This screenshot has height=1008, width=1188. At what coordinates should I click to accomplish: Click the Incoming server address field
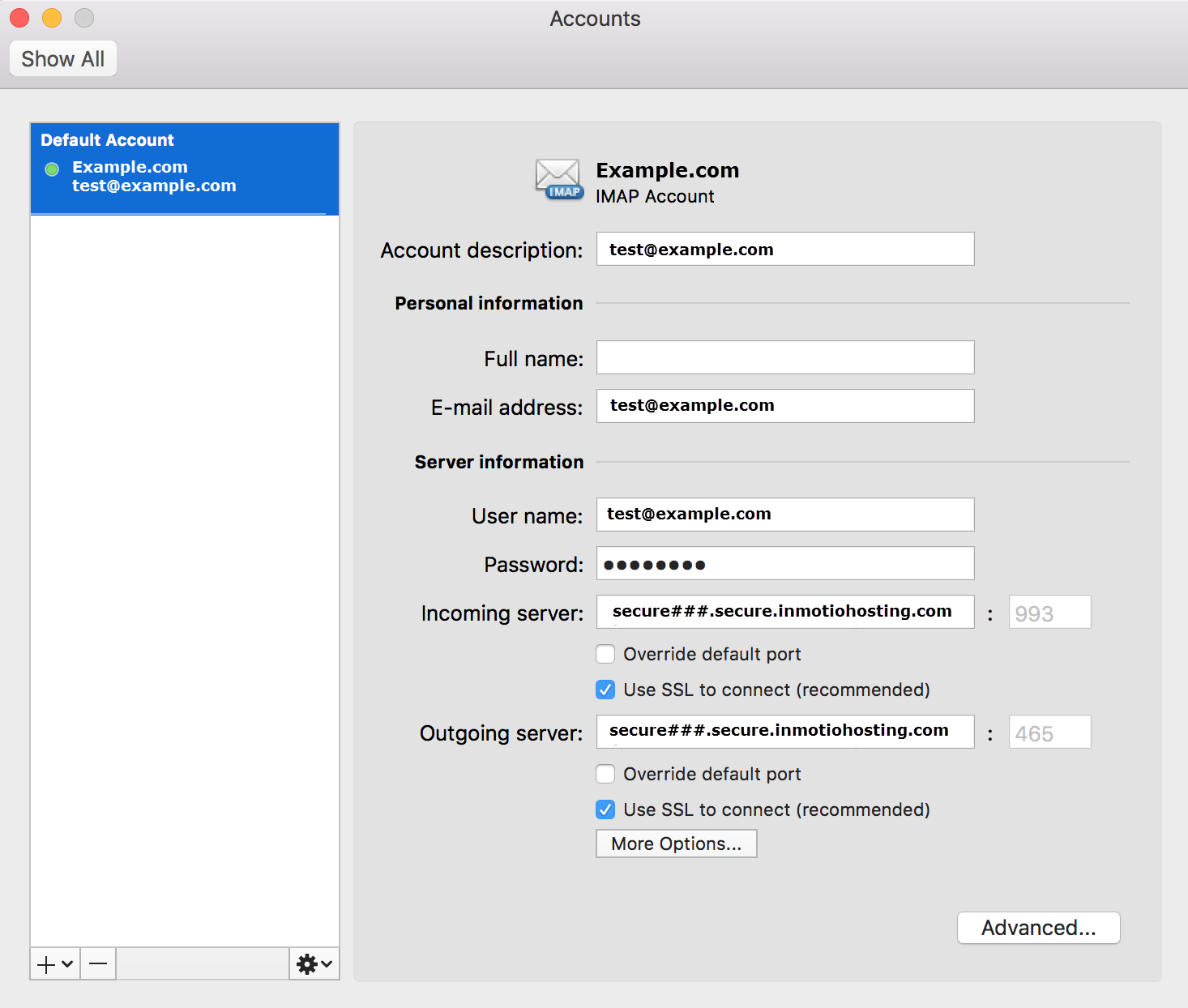click(784, 612)
